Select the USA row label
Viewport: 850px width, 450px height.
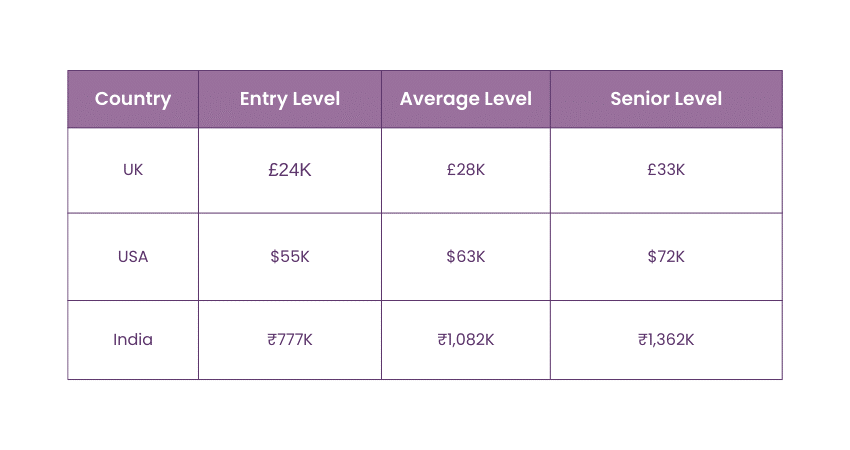pos(133,257)
